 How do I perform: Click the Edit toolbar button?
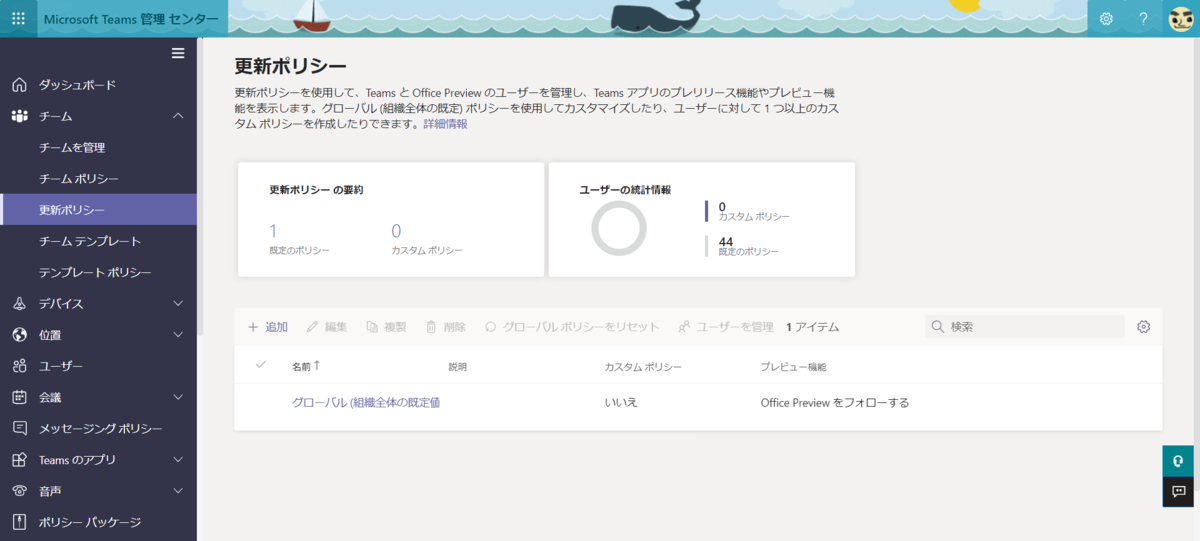pos(327,327)
